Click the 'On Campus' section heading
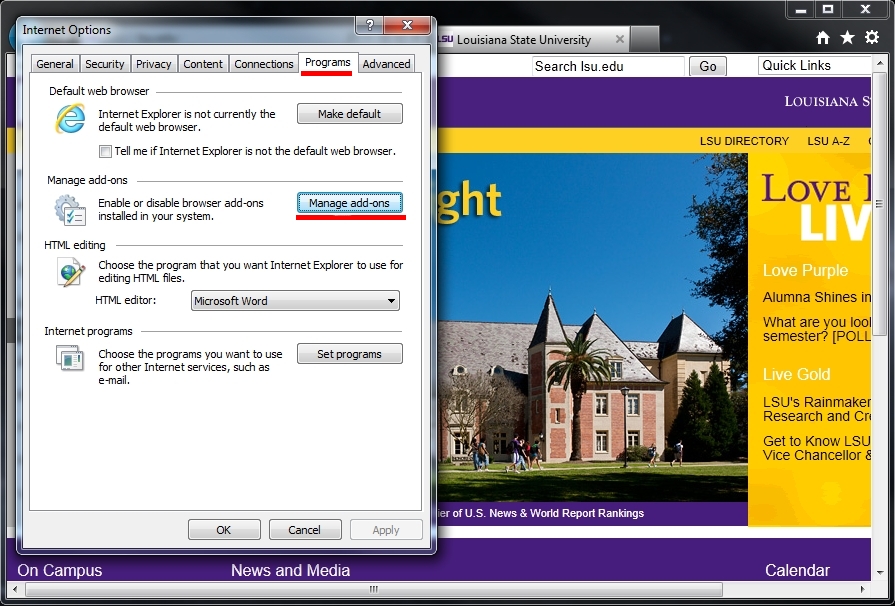Viewport: 895px width, 606px height. [x=60, y=570]
